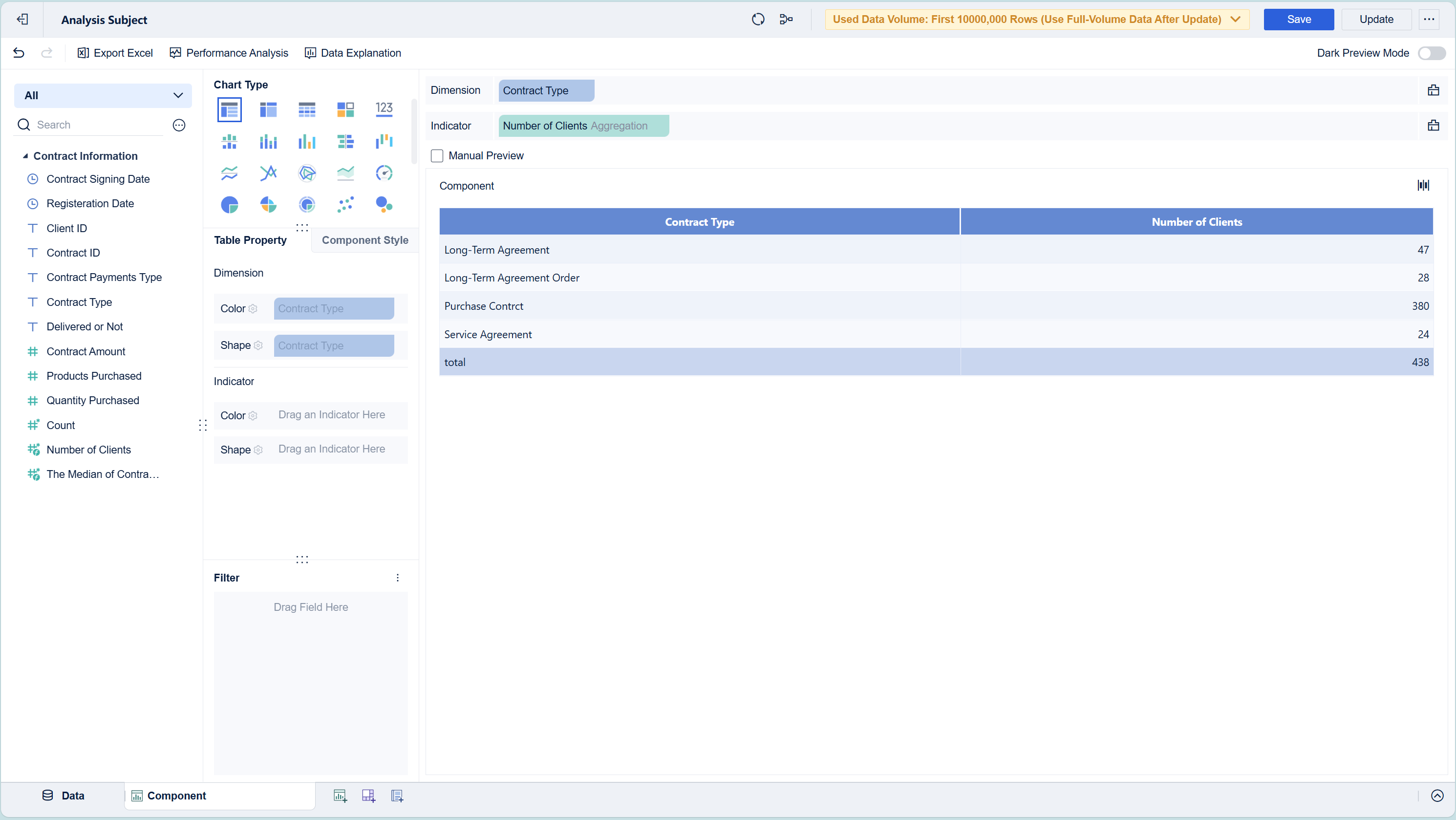Select the scatter plot chart type
This screenshot has height=820, width=1456.
click(345, 205)
